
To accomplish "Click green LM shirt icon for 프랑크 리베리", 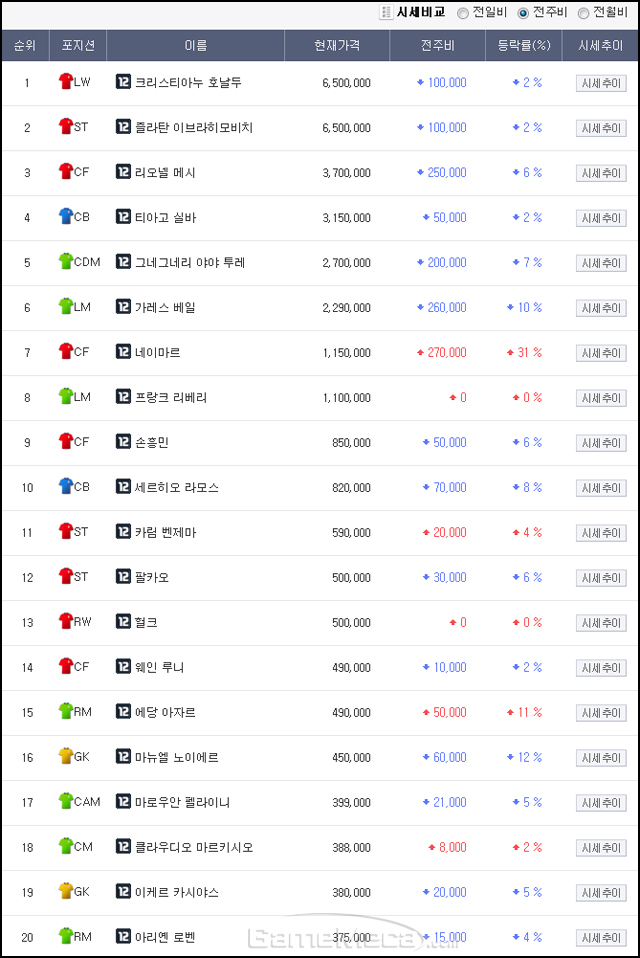I will [x=66, y=396].
